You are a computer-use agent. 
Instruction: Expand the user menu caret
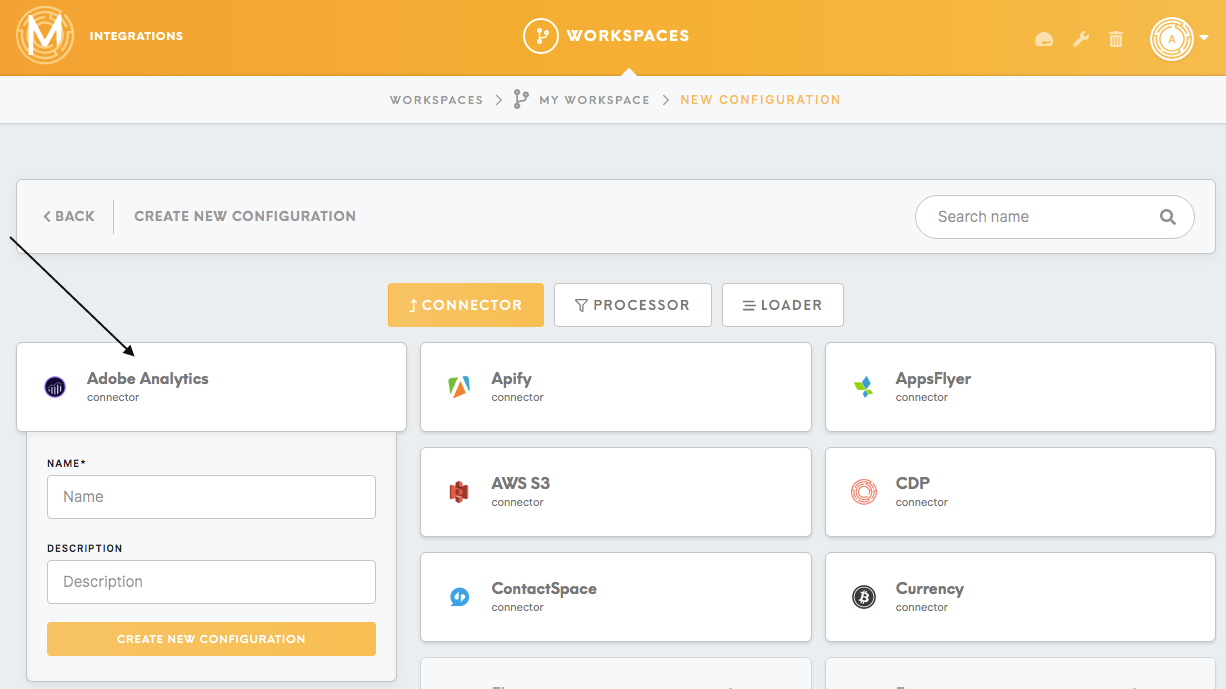pos(1204,38)
